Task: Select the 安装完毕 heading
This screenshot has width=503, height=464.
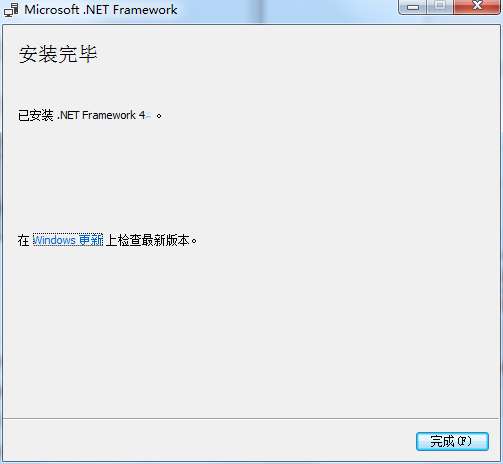Action: [58, 54]
